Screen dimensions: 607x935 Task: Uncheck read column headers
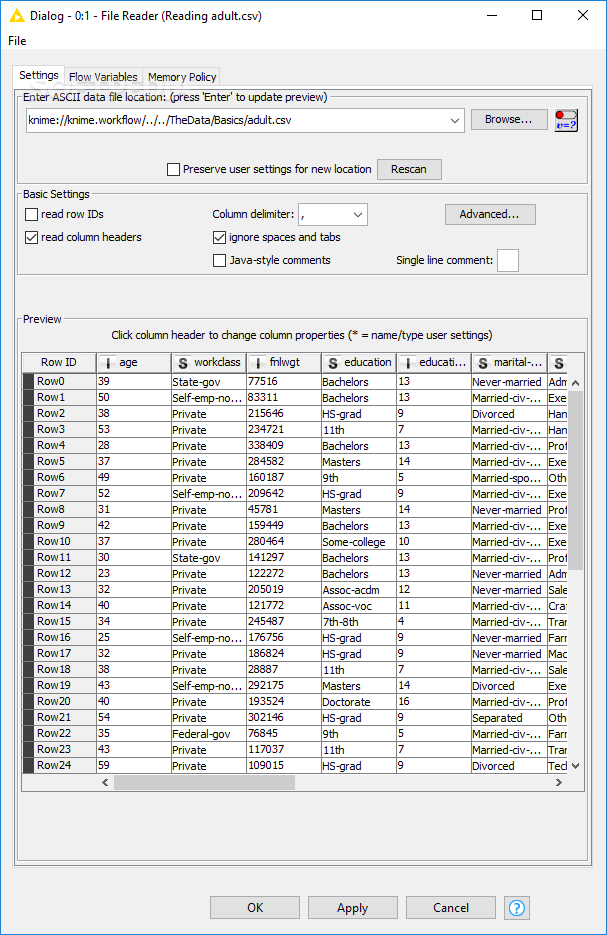tap(32, 237)
